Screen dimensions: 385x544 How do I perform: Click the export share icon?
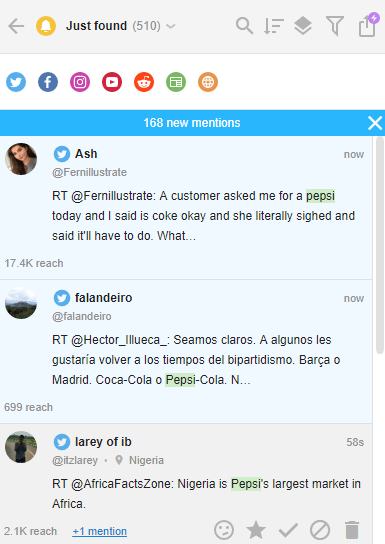pos(369,25)
